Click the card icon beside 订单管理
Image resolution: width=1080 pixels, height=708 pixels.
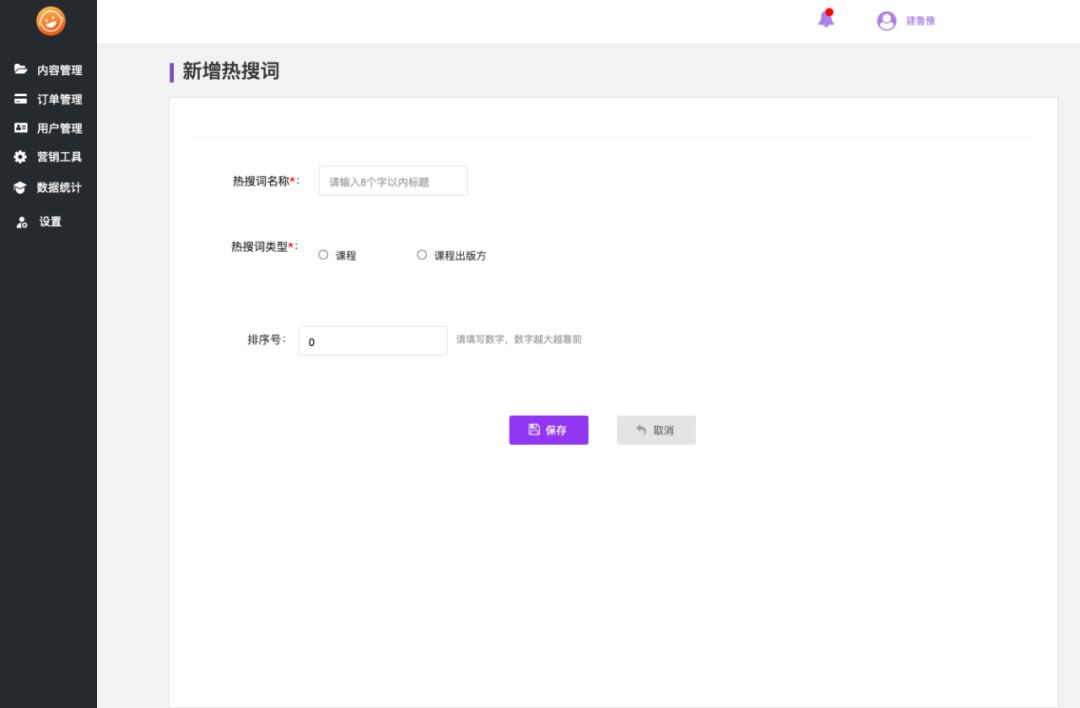tap(20, 99)
